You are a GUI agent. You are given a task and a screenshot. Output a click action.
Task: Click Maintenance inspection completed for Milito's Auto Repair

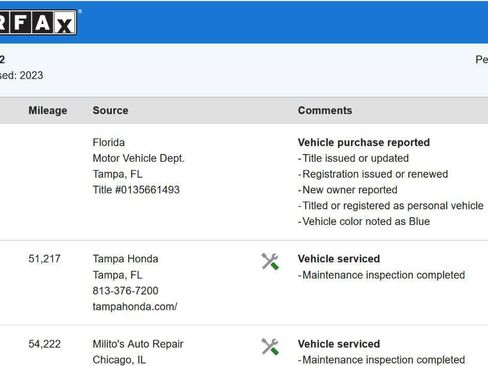381,360
